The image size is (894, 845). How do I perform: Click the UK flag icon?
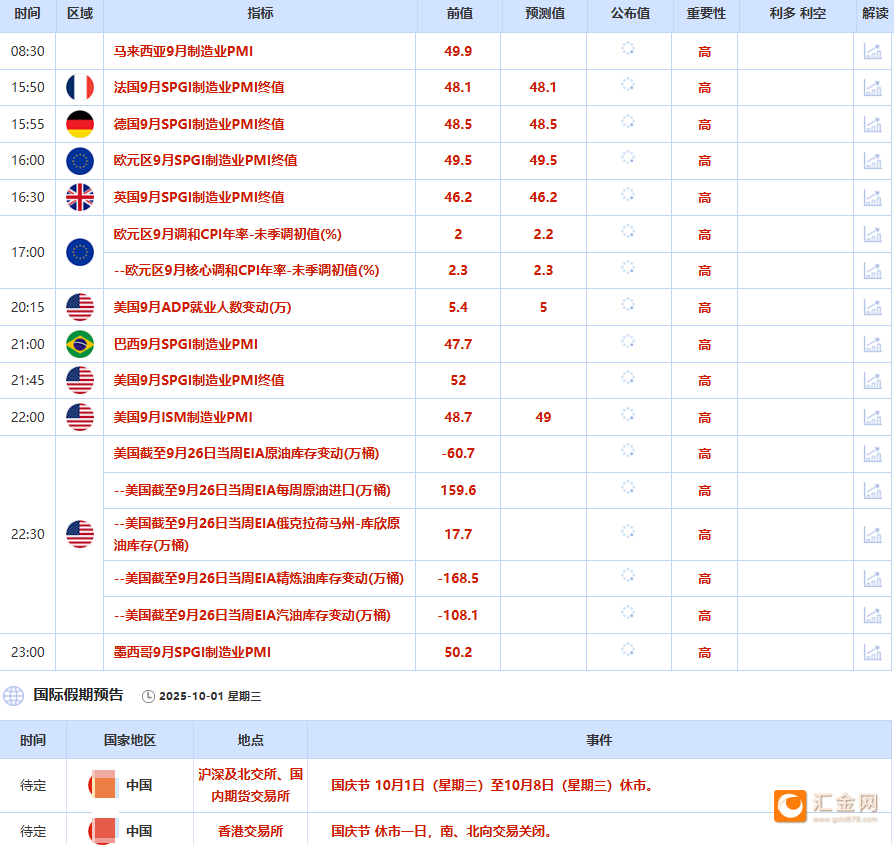point(80,197)
